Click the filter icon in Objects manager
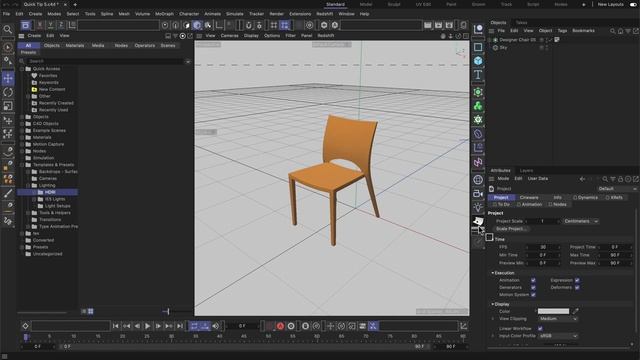This screenshot has width=640, height=360. pos(628,31)
